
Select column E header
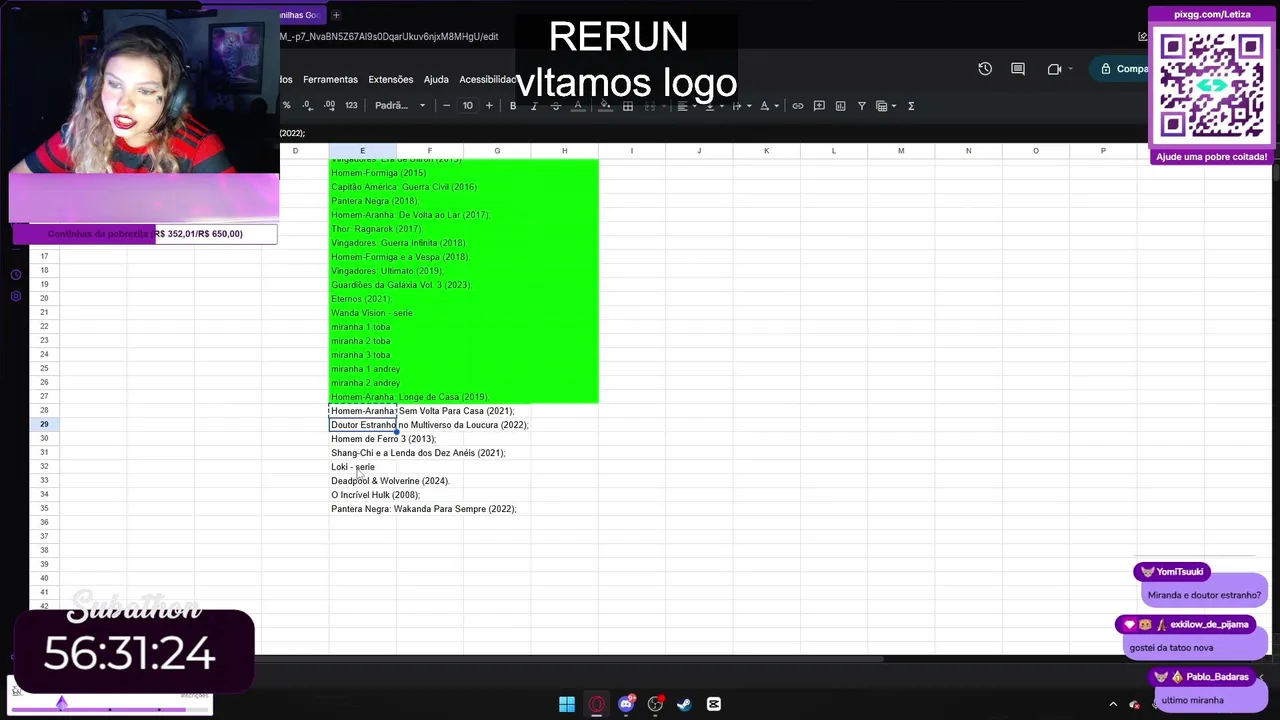click(x=362, y=151)
